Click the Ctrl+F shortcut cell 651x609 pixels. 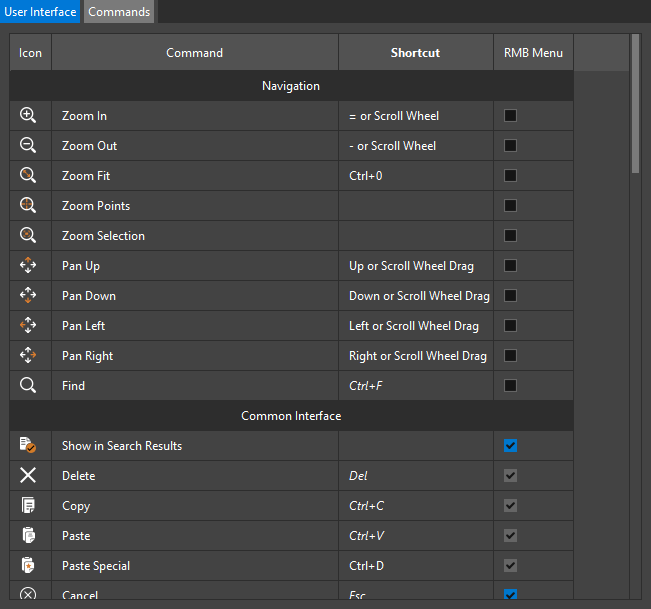(416, 386)
